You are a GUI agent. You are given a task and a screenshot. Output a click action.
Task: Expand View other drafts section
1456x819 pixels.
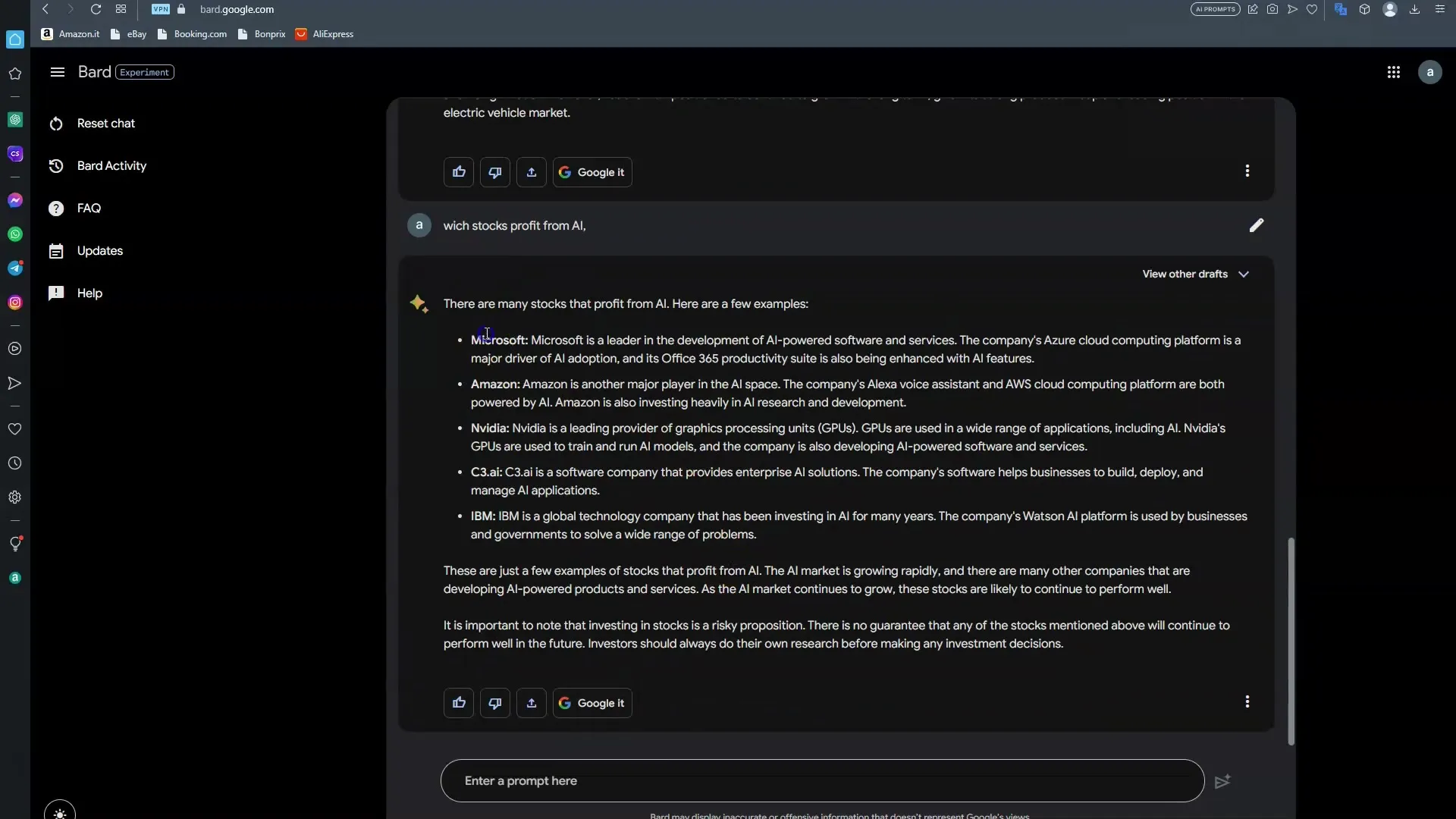[1194, 275]
